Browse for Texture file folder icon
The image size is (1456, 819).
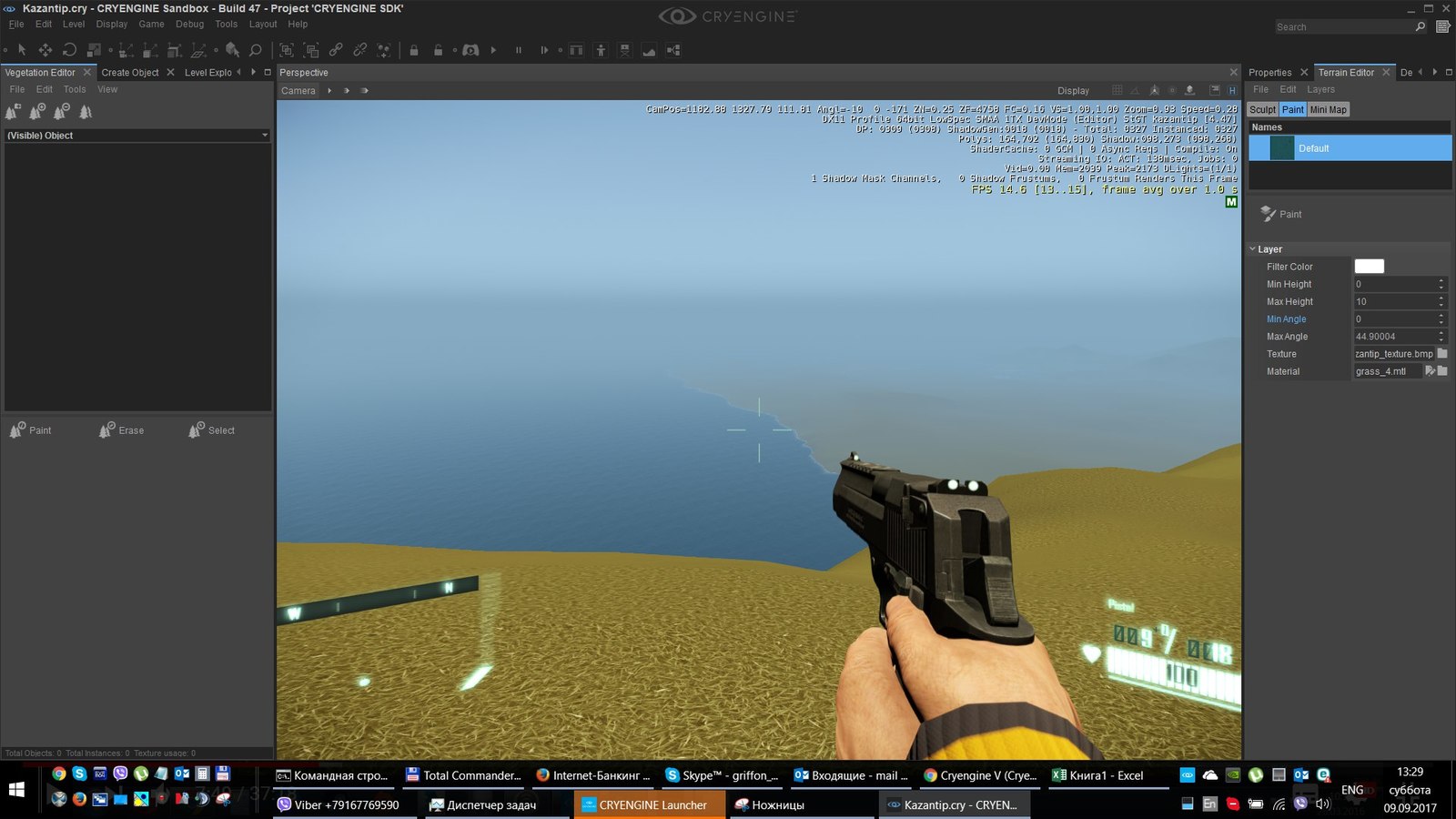[1442, 353]
